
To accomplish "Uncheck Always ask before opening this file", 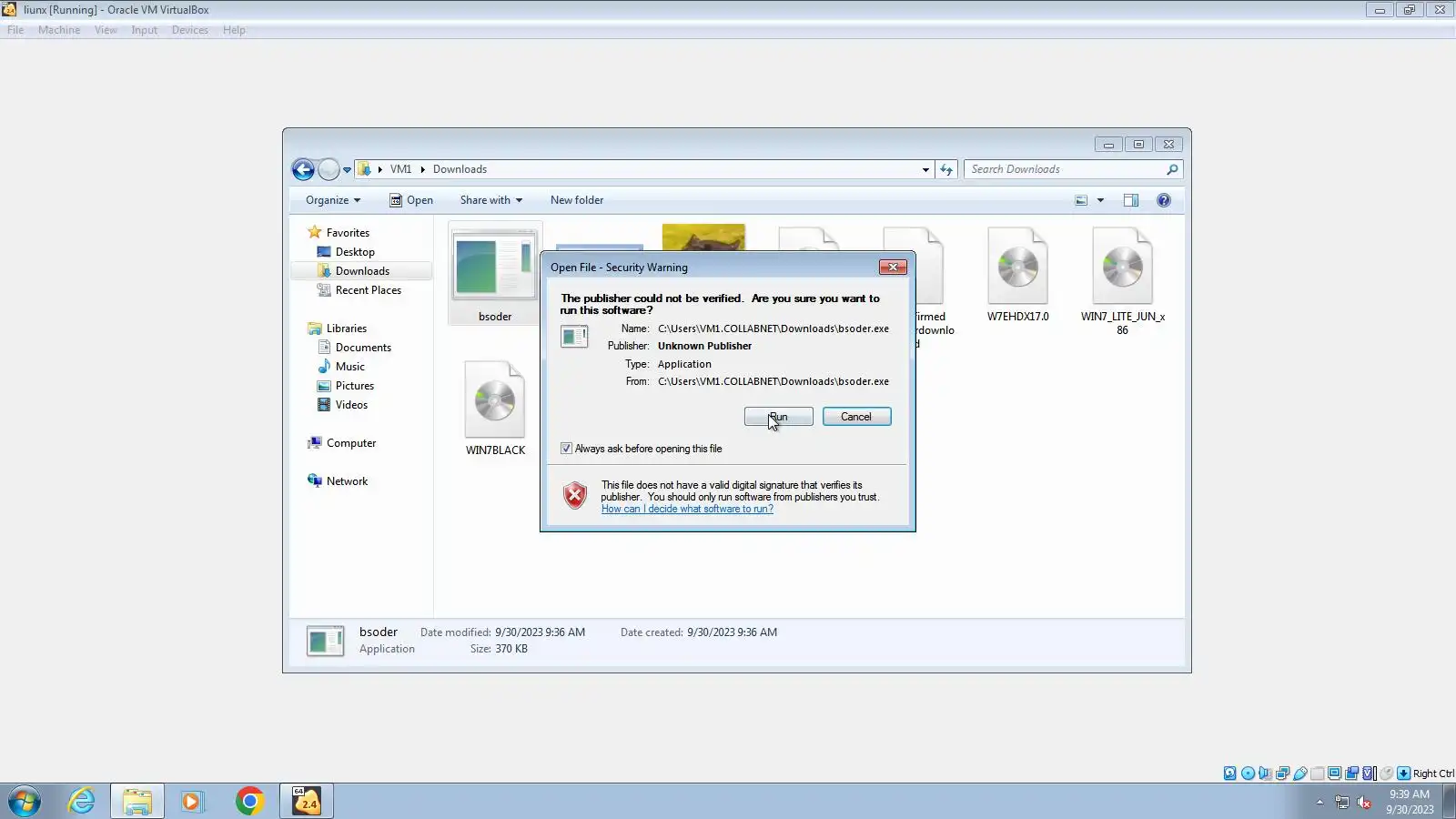I will tap(566, 449).
